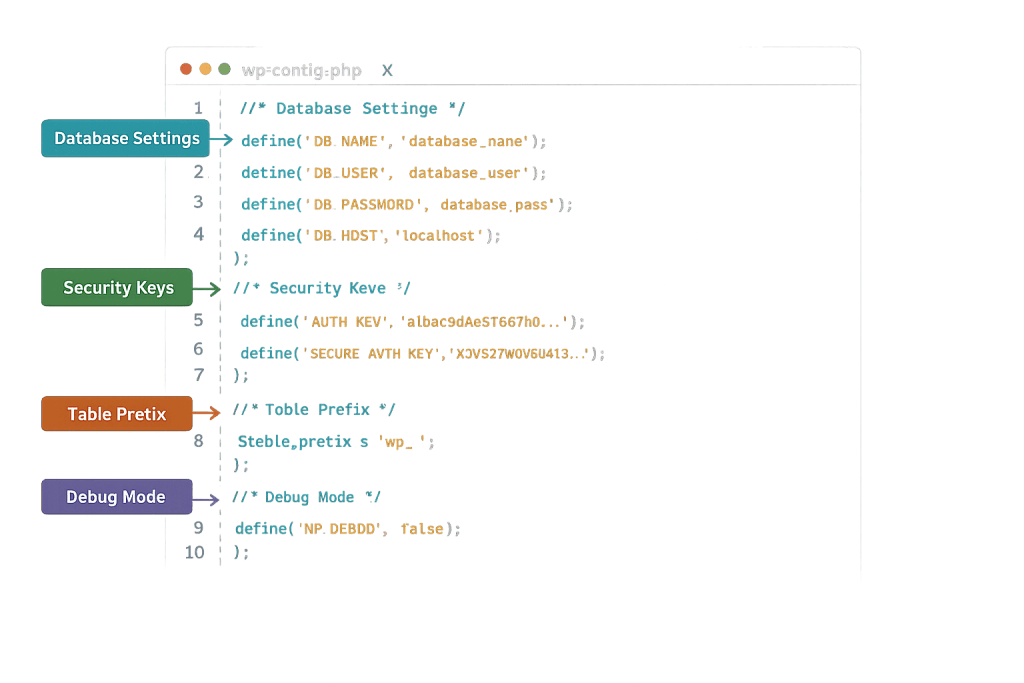Click line number 8 in gutter

[x=199, y=441]
